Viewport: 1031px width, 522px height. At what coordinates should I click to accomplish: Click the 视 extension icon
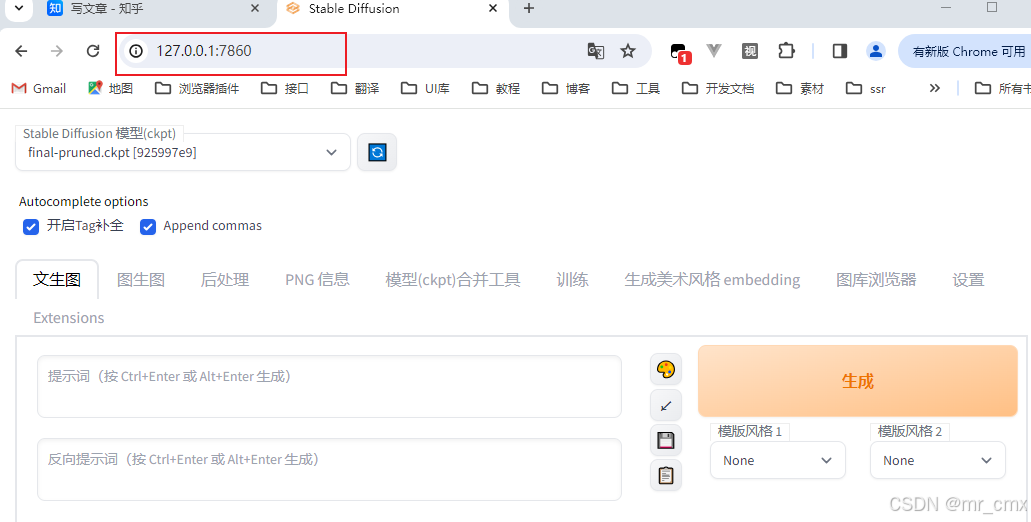click(x=750, y=51)
